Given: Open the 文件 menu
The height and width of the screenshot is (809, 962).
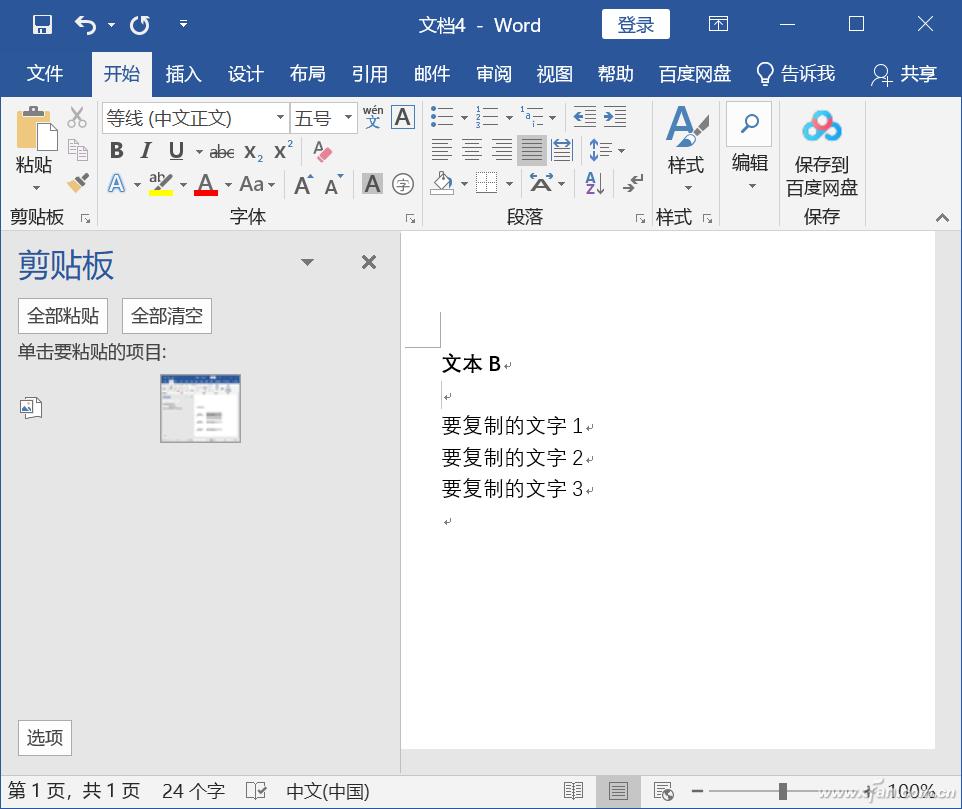Looking at the screenshot, I should click(45, 73).
